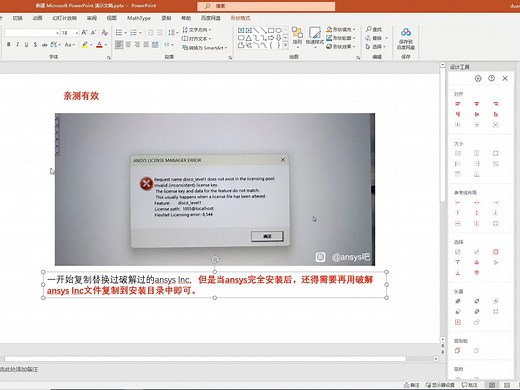Viewport: 520px width, 390px height.
Task: Open the font name combo box
Action: click(x=32, y=33)
